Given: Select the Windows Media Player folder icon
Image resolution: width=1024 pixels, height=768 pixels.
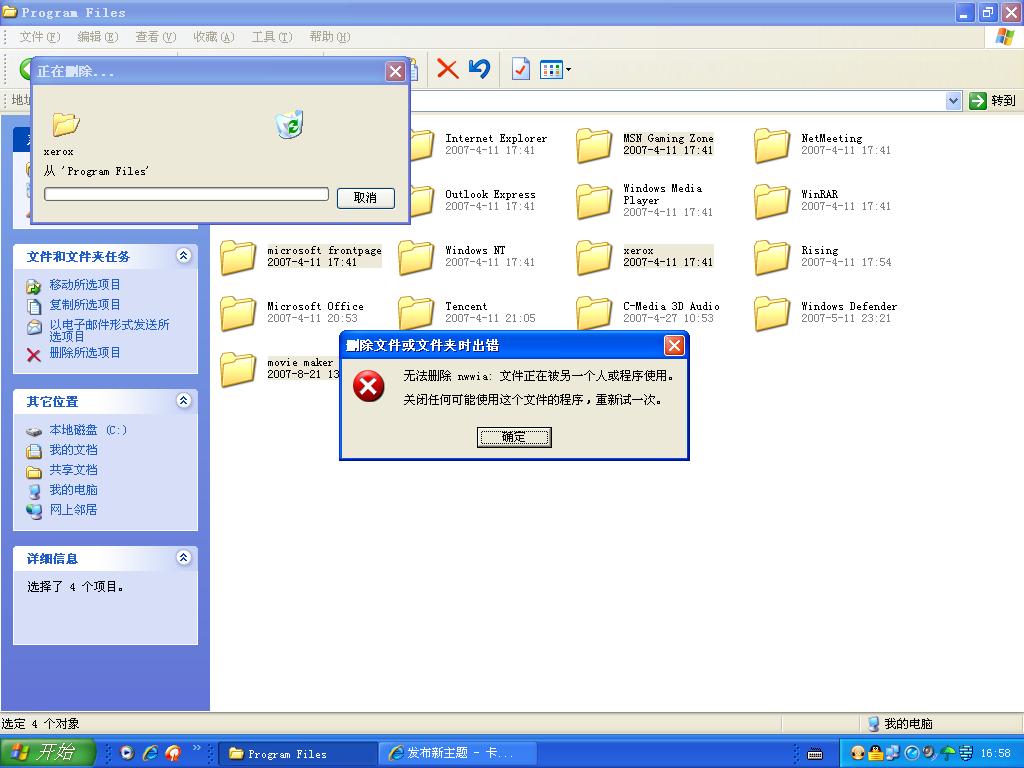Looking at the screenshot, I should click(594, 200).
